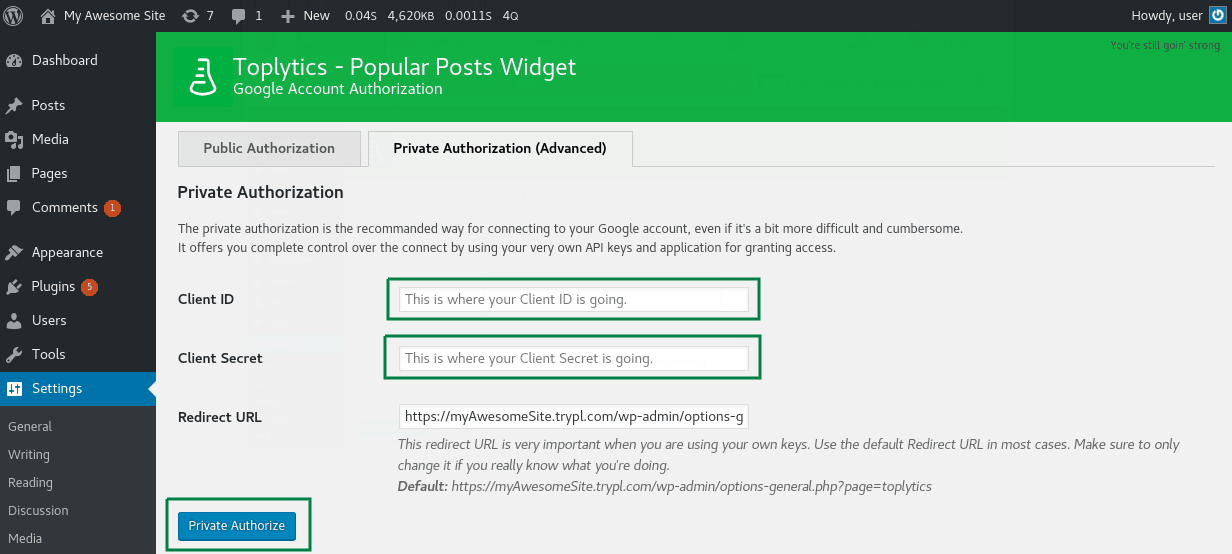The image size is (1232, 554).
Task: Click the Private Authorize button
Action: pyautogui.click(x=237, y=525)
